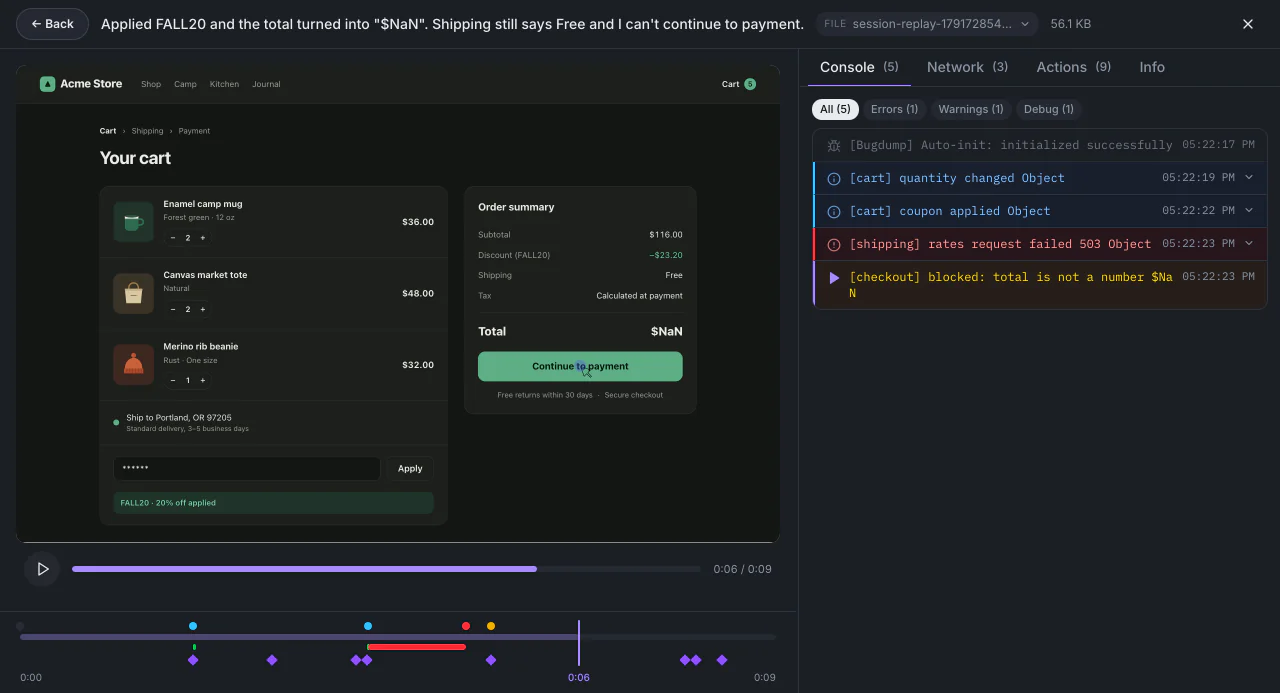
Task: Expand the quantity changed log entry
Action: click(1249, 178)
